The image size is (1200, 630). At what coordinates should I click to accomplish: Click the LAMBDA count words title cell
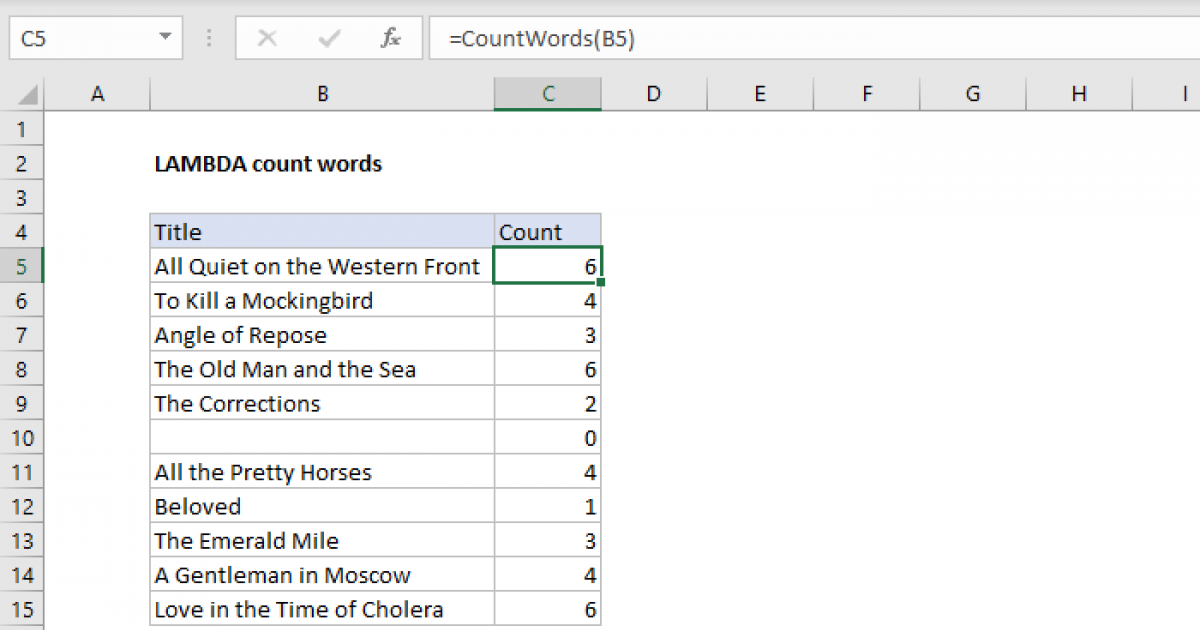click(x=267, y=163)
